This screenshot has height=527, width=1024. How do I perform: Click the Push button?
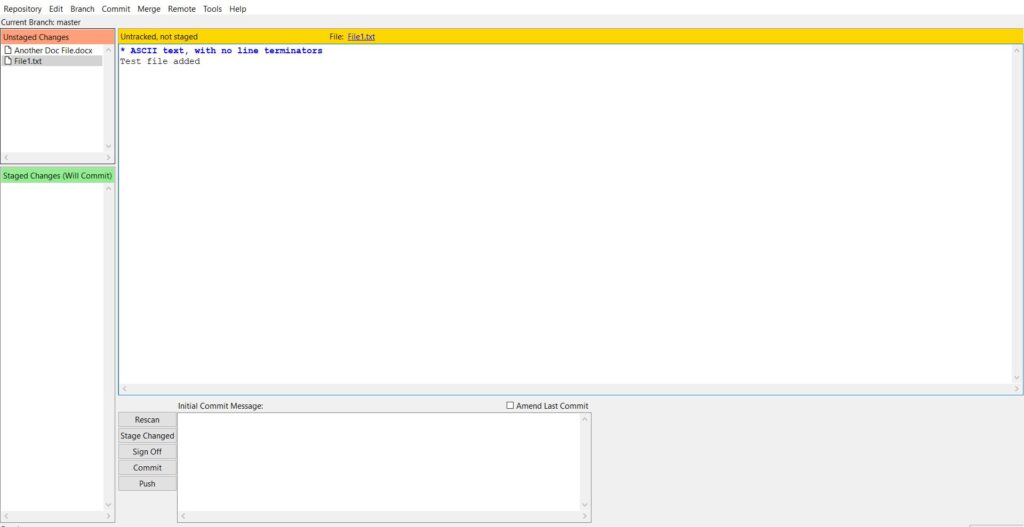point(147,484)
